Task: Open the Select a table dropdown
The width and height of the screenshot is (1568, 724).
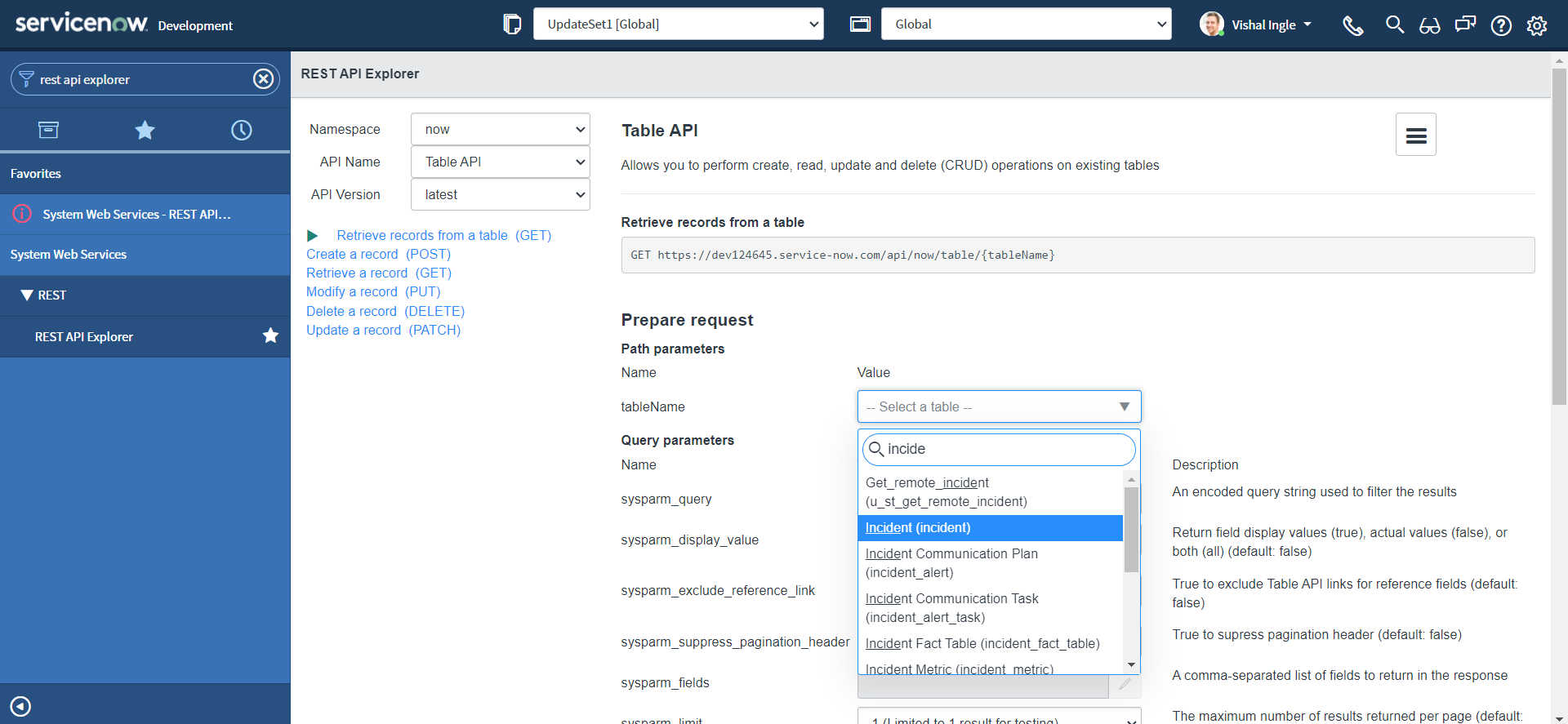Action: [999, 406]
